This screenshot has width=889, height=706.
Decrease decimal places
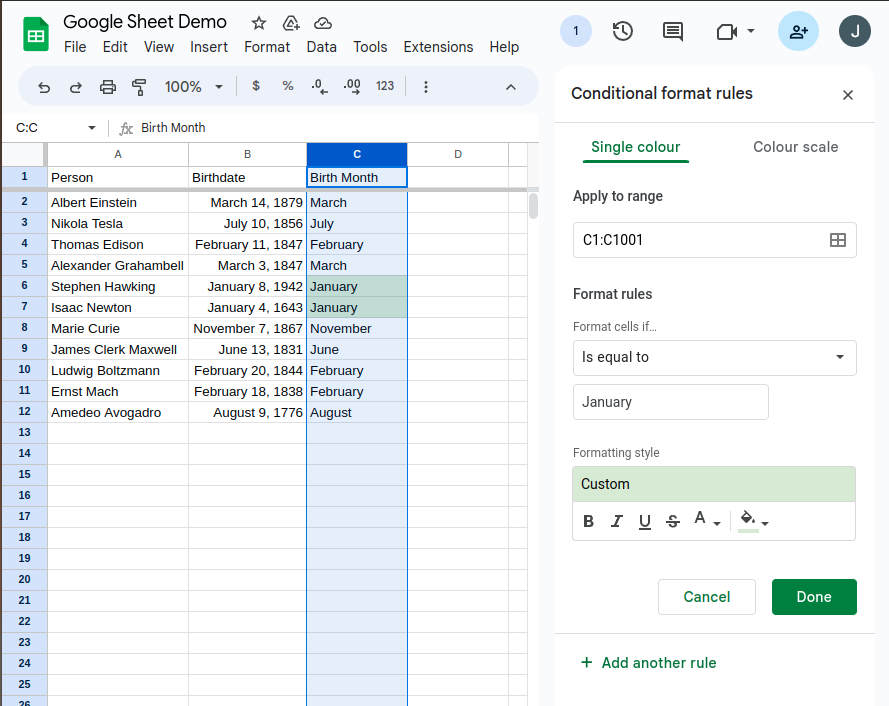[x=319, y=86]
